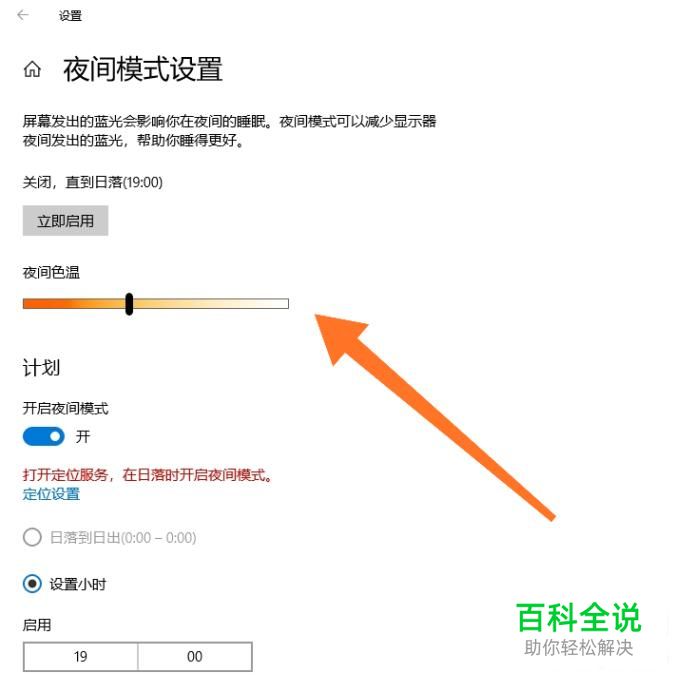Image resolution: width=692 pixels, height=692 pixels.
Task: Click the 立即启用 button
Action: pyautogui.click(x=65, y=220)
